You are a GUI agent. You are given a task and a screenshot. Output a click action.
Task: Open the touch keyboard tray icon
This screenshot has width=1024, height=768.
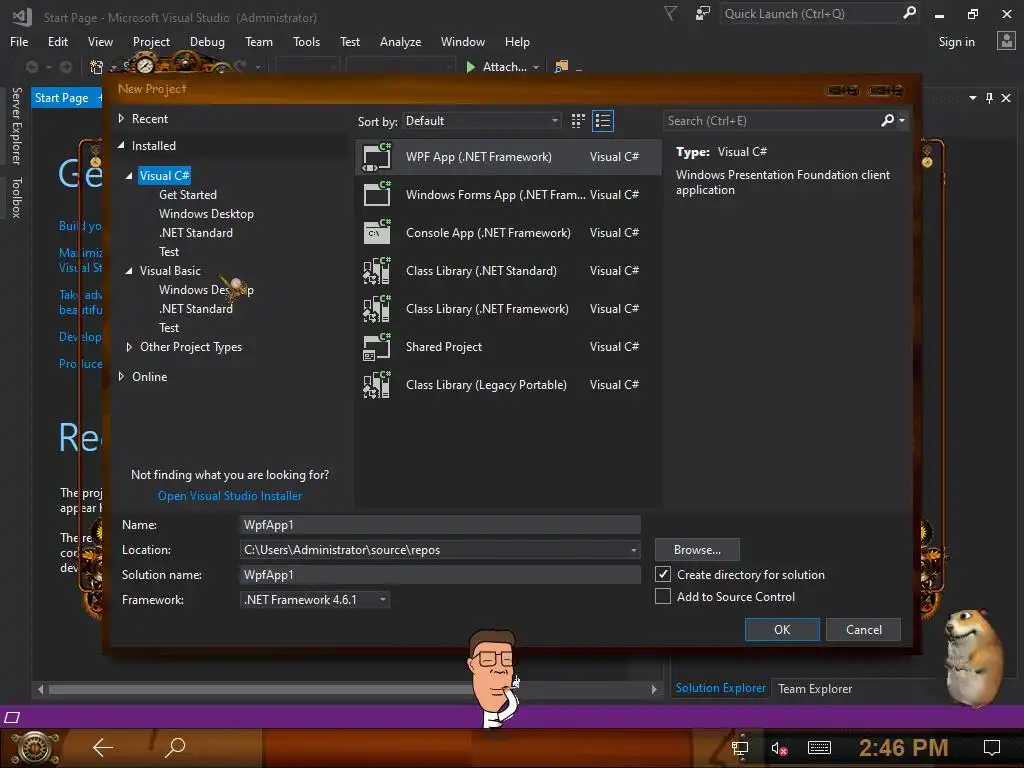click(819, 748)
